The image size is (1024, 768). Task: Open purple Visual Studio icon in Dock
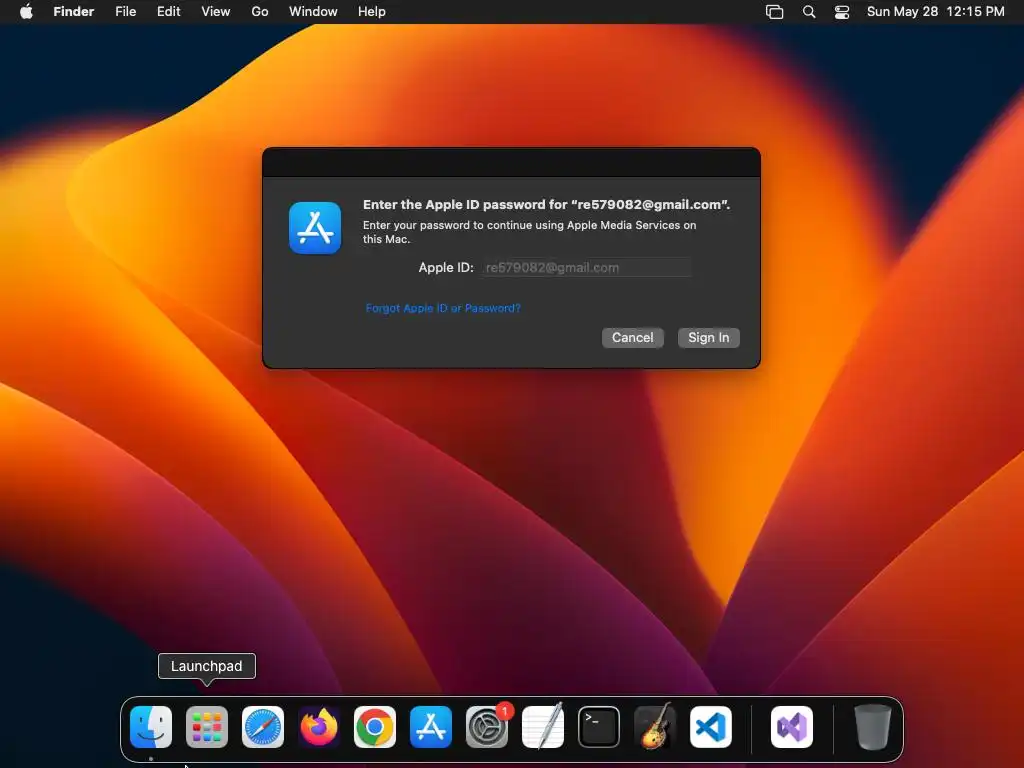792,727
